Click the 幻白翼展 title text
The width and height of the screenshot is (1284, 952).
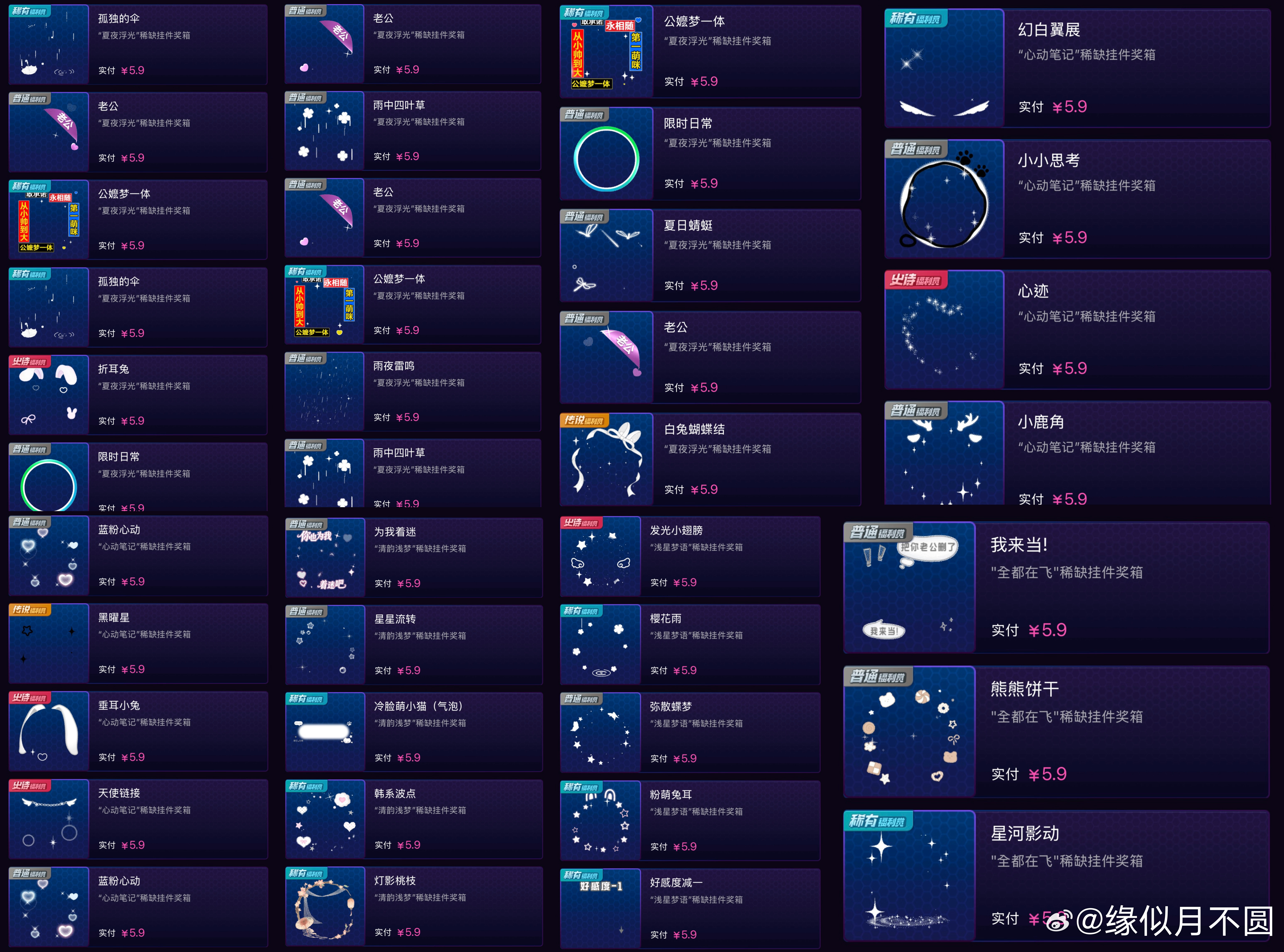point(1049,29)
